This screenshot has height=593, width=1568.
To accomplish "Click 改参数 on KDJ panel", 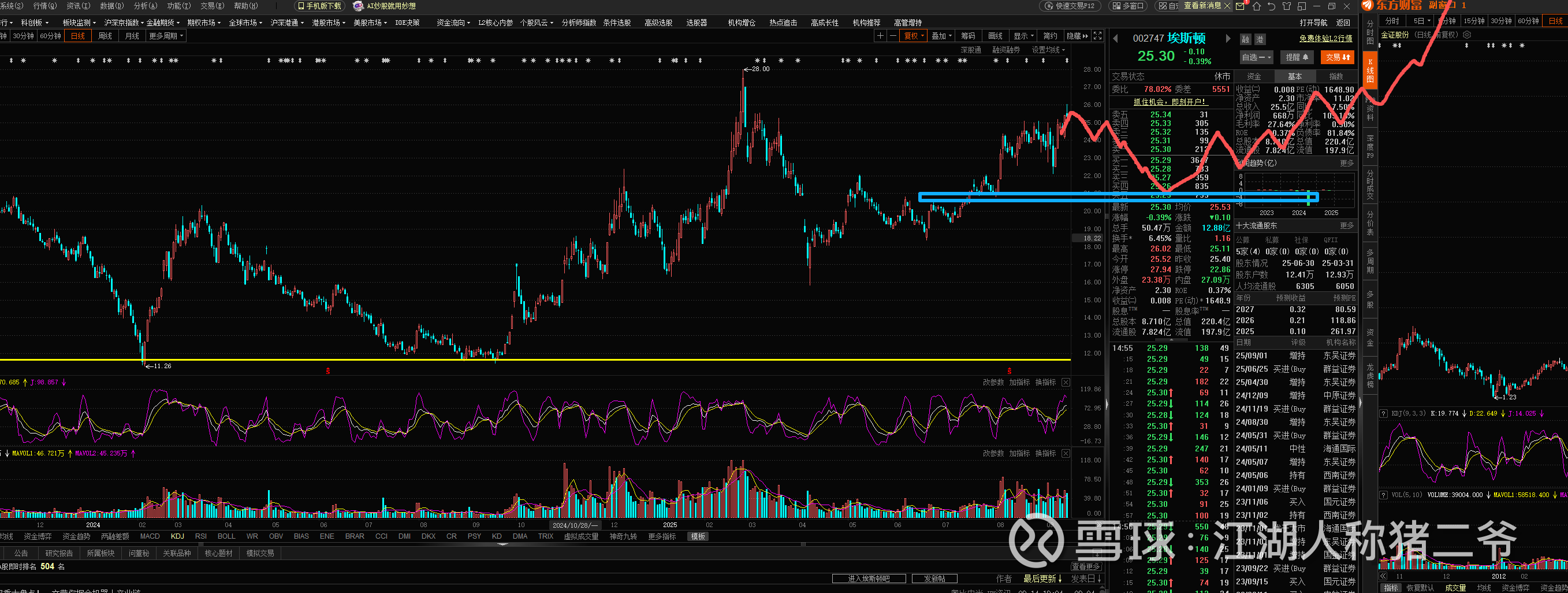I will pos(993,382).
